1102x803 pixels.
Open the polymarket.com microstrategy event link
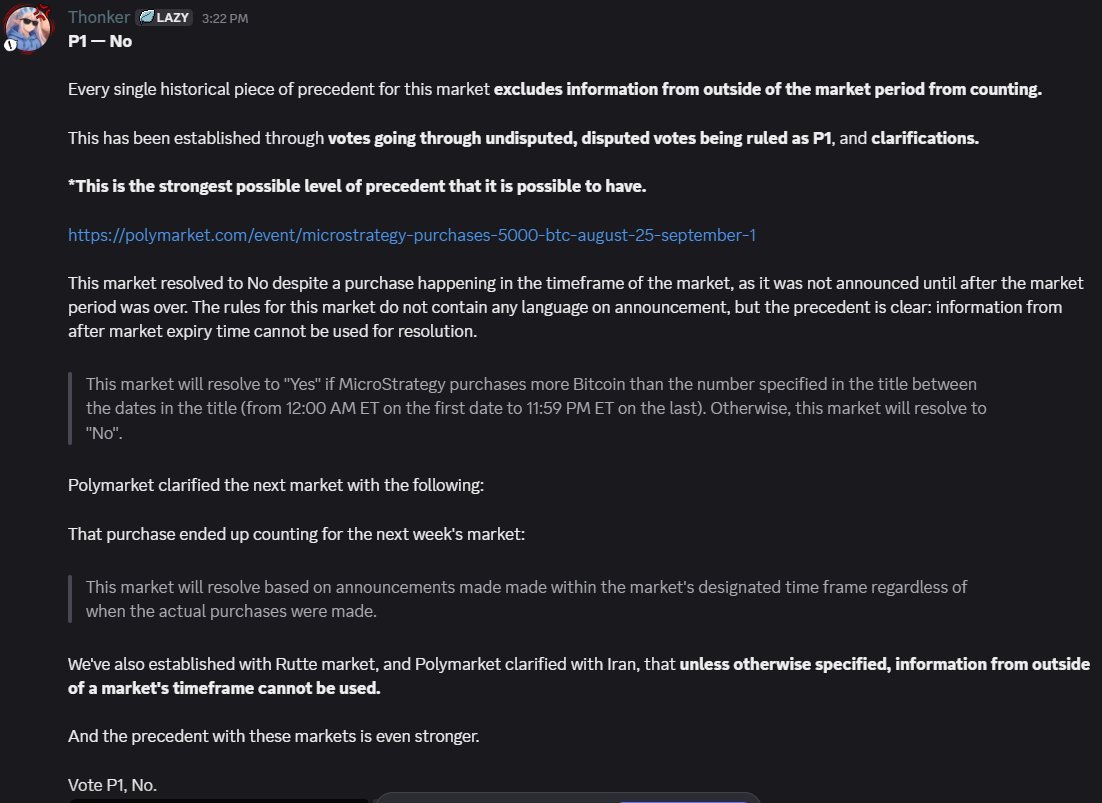click(x=412, y=235)
